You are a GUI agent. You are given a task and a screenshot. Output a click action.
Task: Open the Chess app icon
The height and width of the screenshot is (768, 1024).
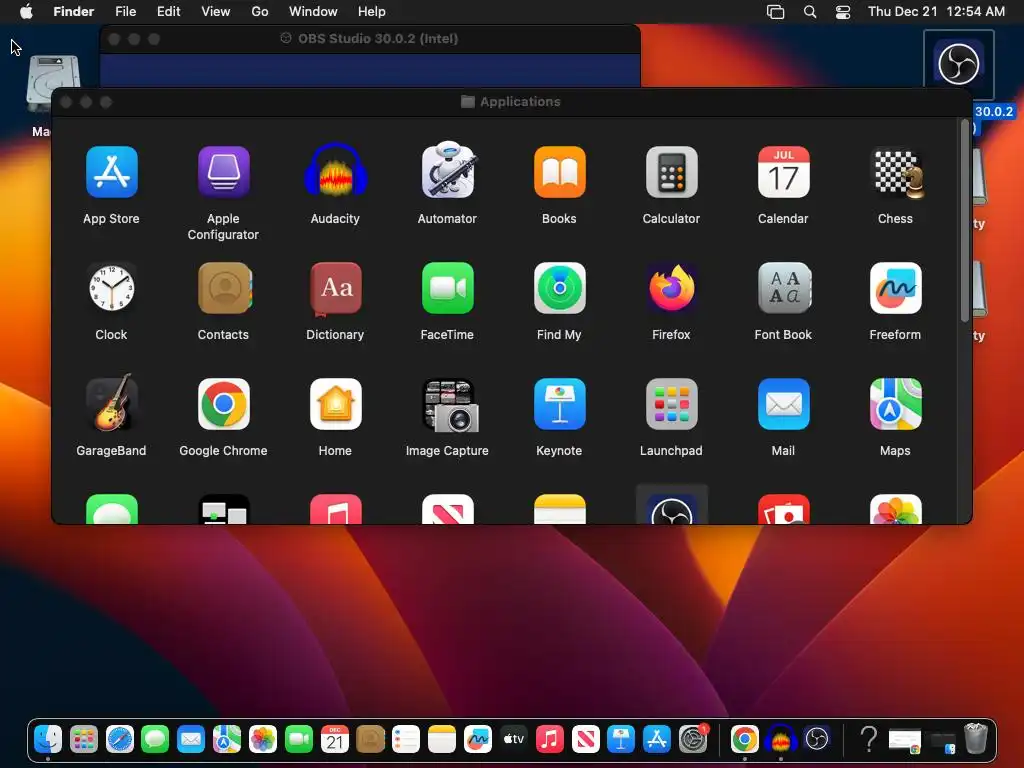click(x=899, y=173)
